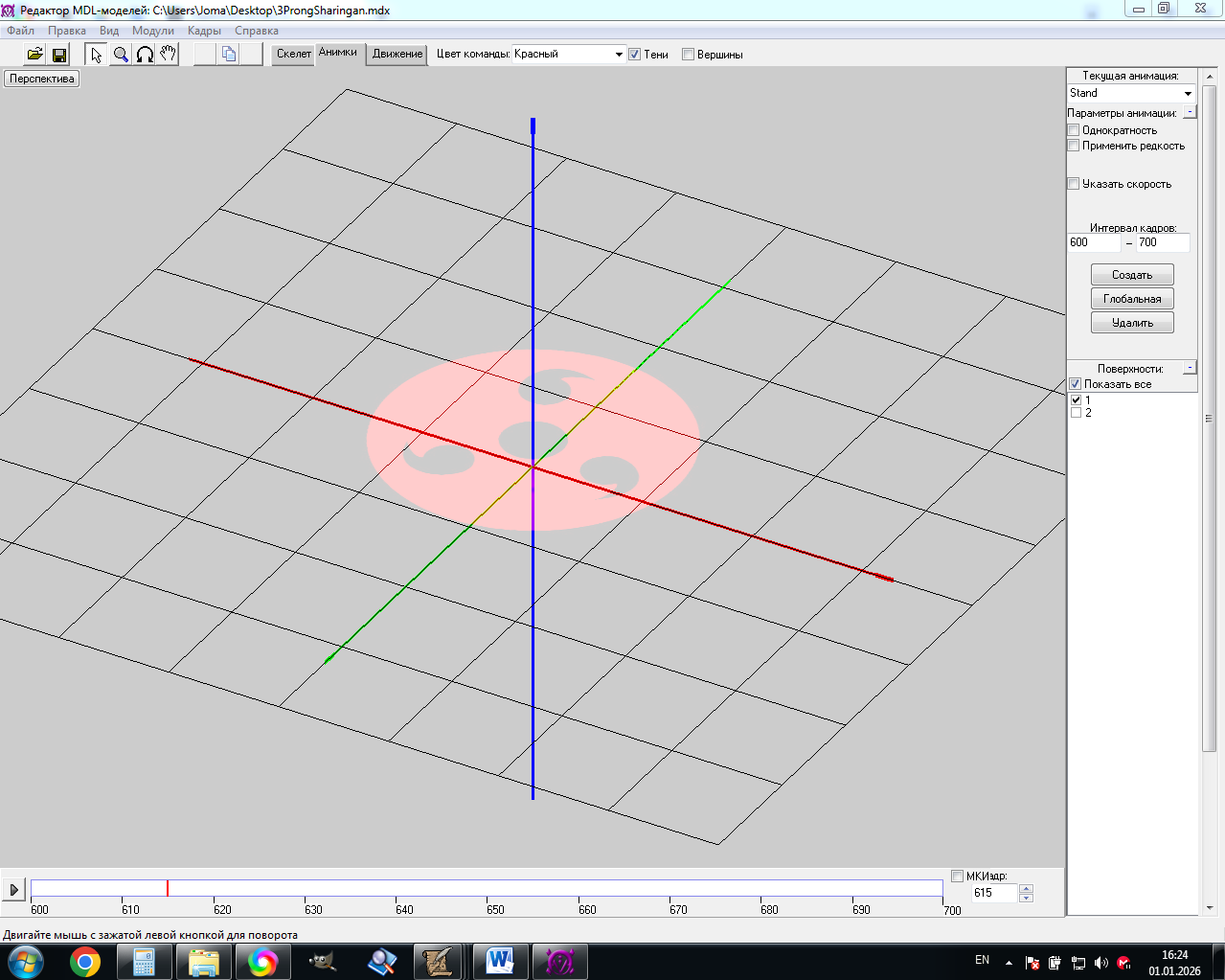Image resolution: width=1225 pixels, height=980 pixels.
Task: Click the Open file folder icon
Action: (34, 55)
